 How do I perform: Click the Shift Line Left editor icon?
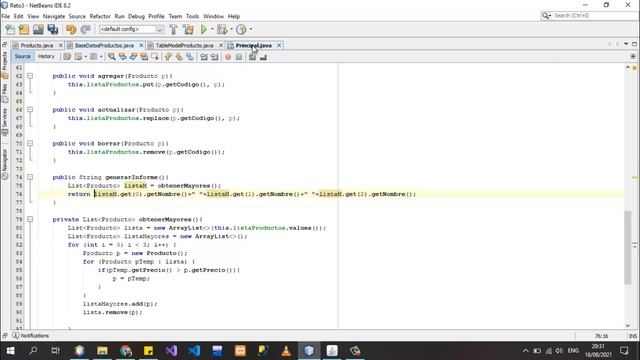tap(204, 57)
